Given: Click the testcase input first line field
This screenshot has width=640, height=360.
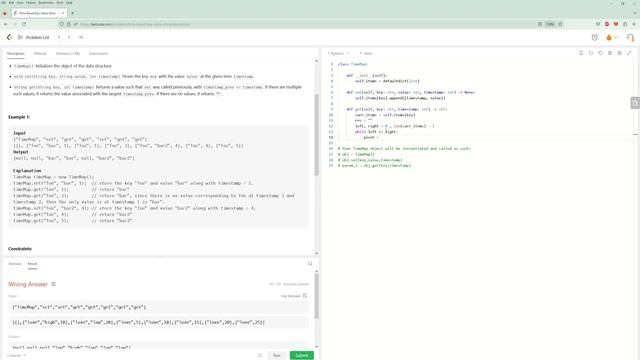Looking at the screenshot, I should pos(158,307).
